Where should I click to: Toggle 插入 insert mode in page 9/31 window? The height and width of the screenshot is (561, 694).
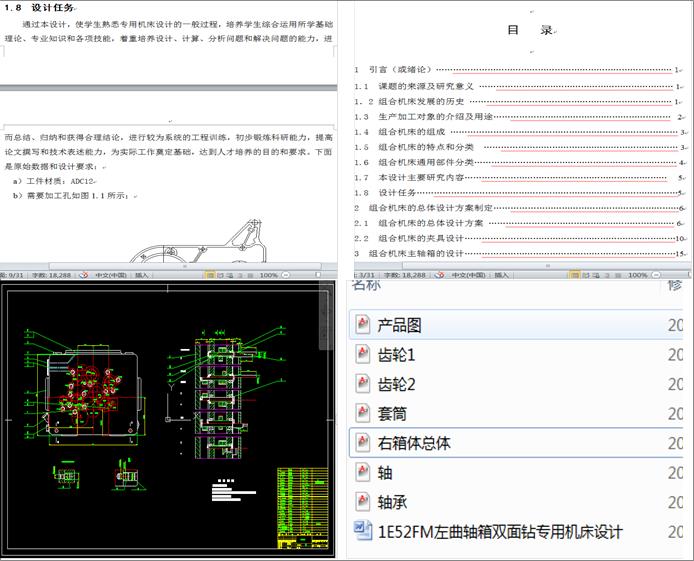(141, 275)
